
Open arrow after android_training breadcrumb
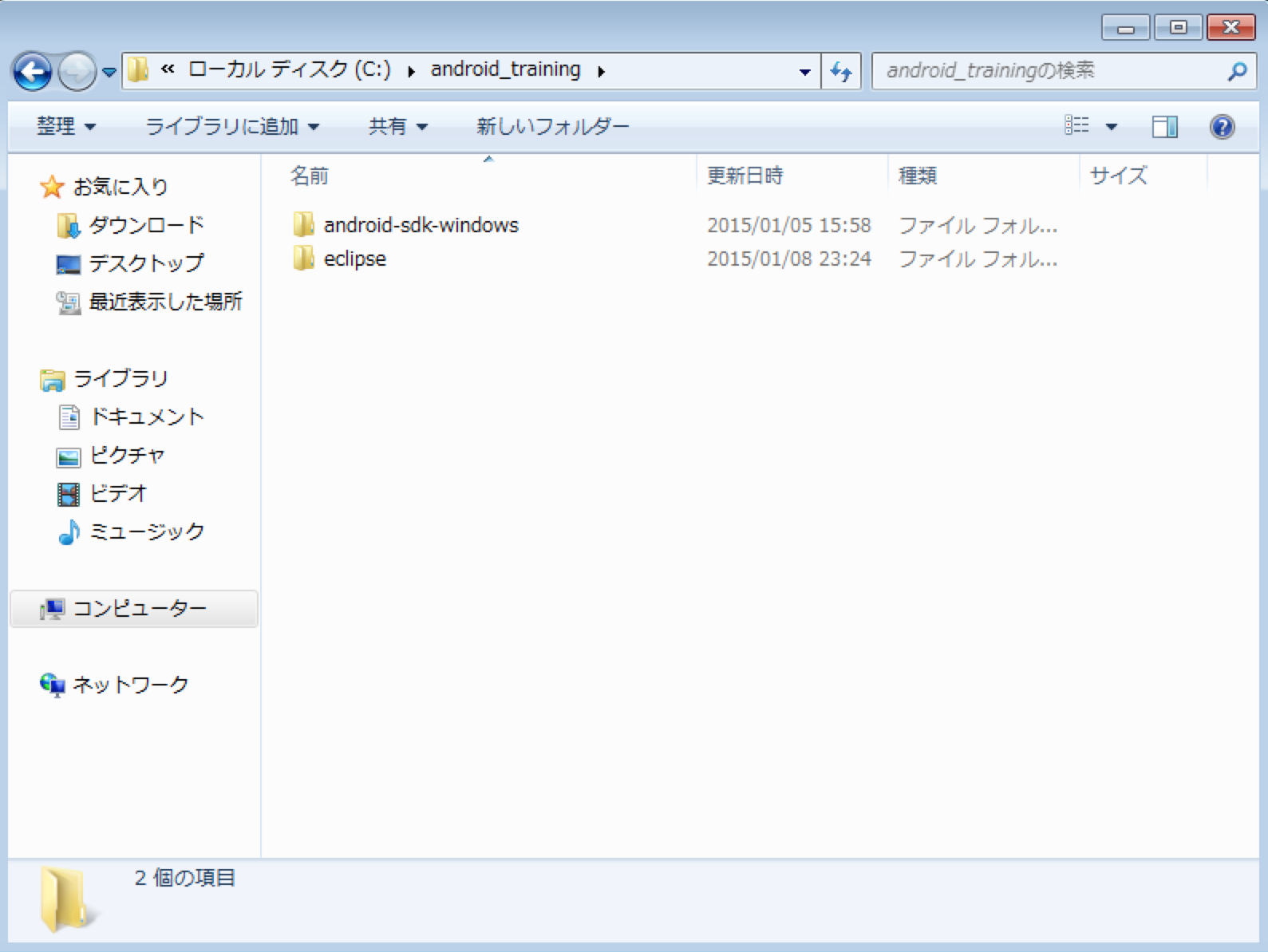click(601, 71)
